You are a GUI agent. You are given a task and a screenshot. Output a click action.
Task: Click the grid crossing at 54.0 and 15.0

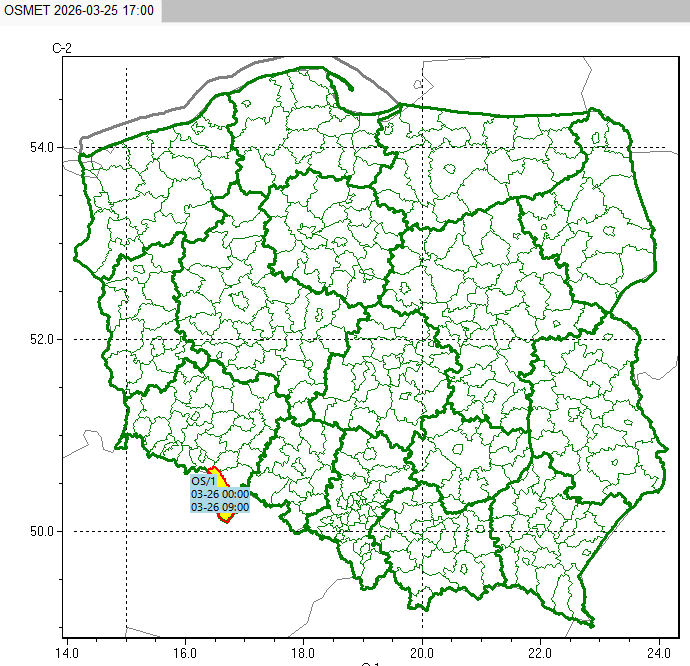pos(126,148)
